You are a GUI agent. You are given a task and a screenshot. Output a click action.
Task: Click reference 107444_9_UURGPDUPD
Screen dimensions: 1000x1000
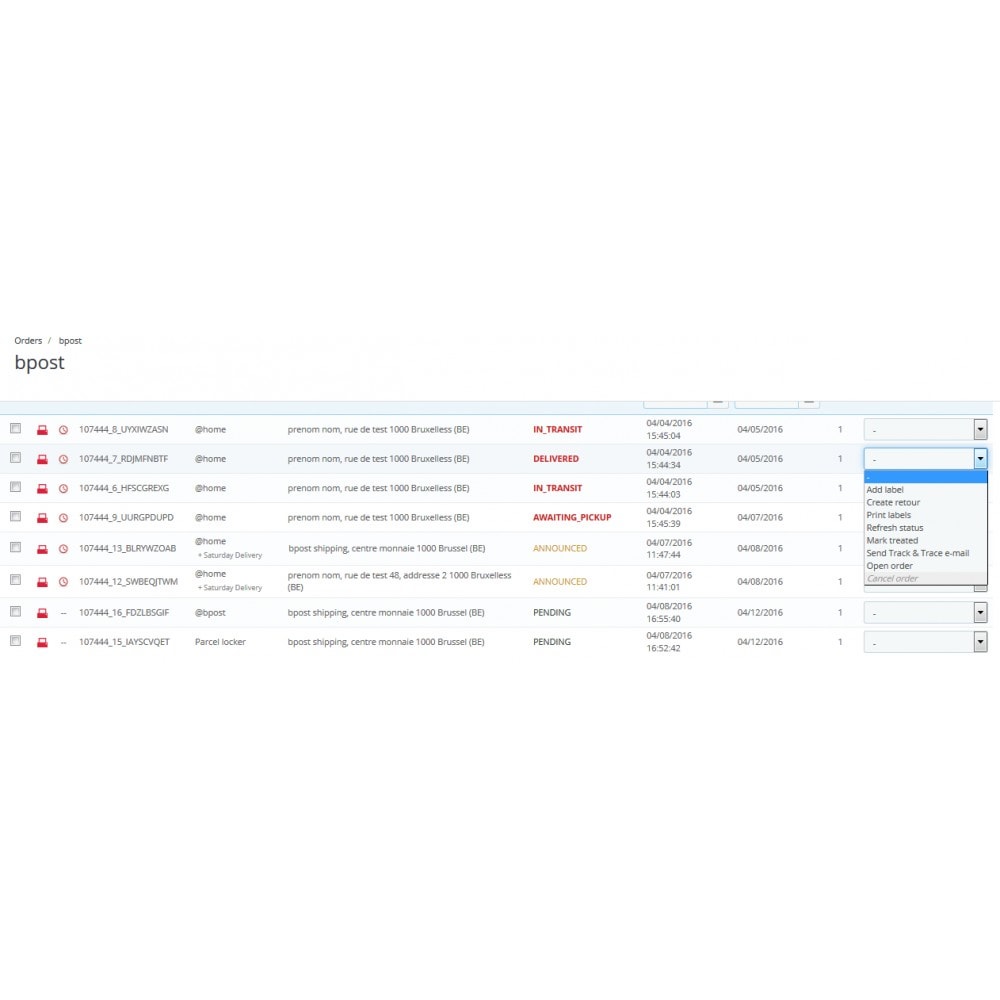click(126, 518)
